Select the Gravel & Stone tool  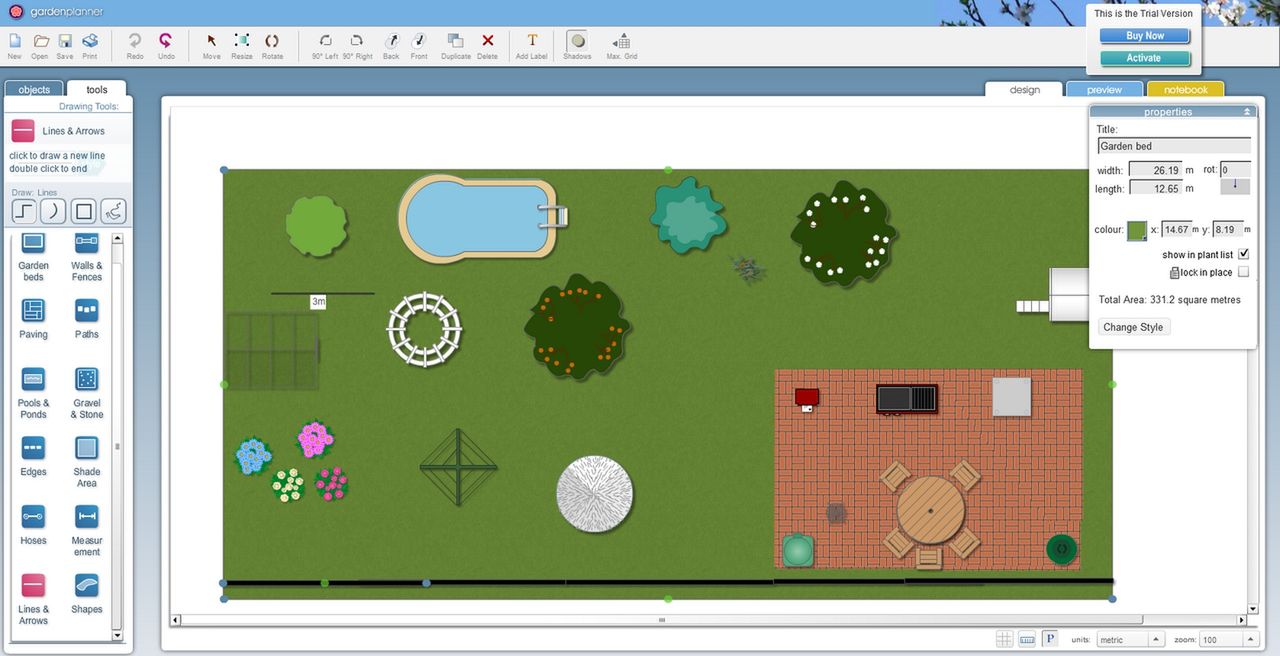pos(87,394)
